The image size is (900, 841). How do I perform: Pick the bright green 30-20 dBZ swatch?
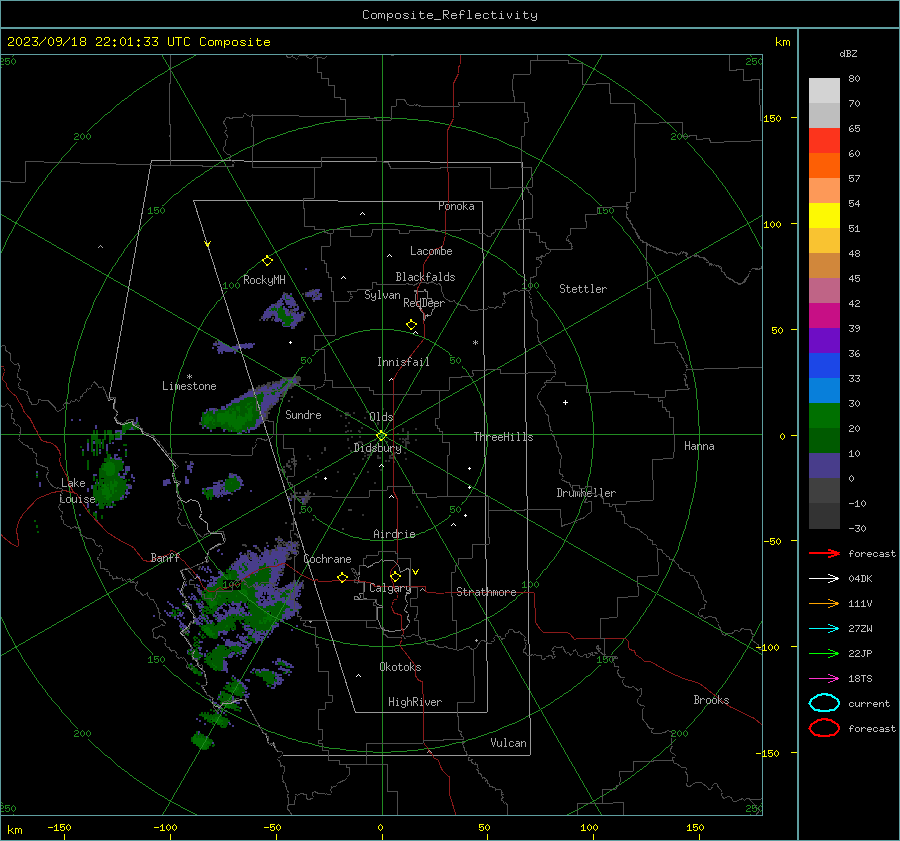(x=824, y=416)
